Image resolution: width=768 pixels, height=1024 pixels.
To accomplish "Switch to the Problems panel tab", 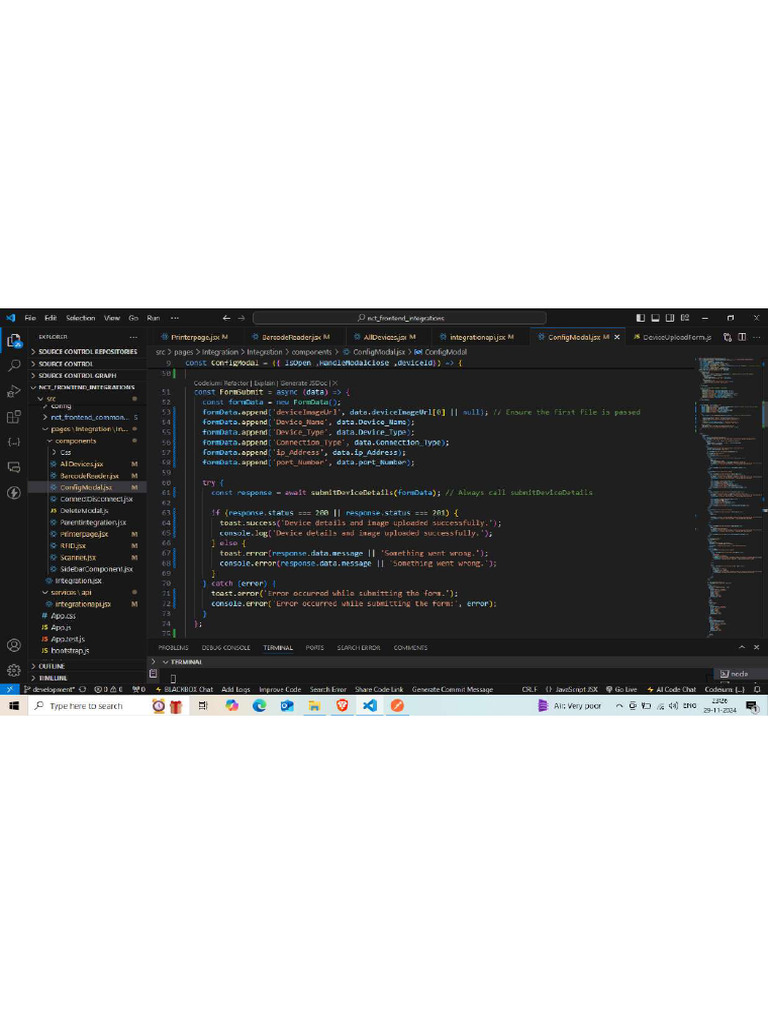I will [173, 647].
